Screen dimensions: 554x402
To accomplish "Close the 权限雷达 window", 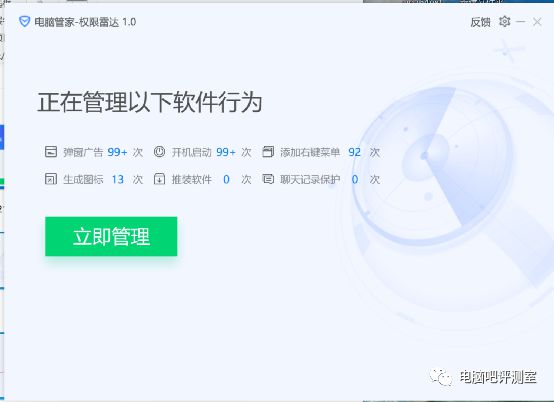I will [537, 22].
